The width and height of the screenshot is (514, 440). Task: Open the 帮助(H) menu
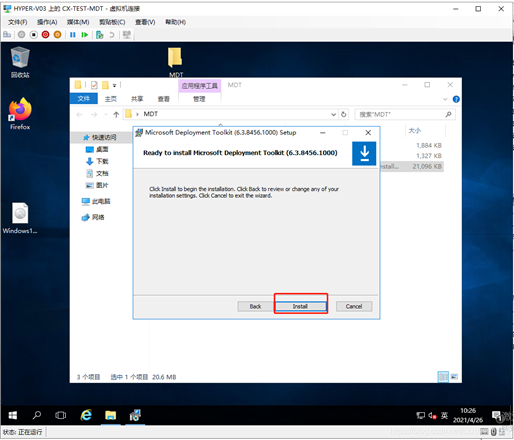point(176,22)
